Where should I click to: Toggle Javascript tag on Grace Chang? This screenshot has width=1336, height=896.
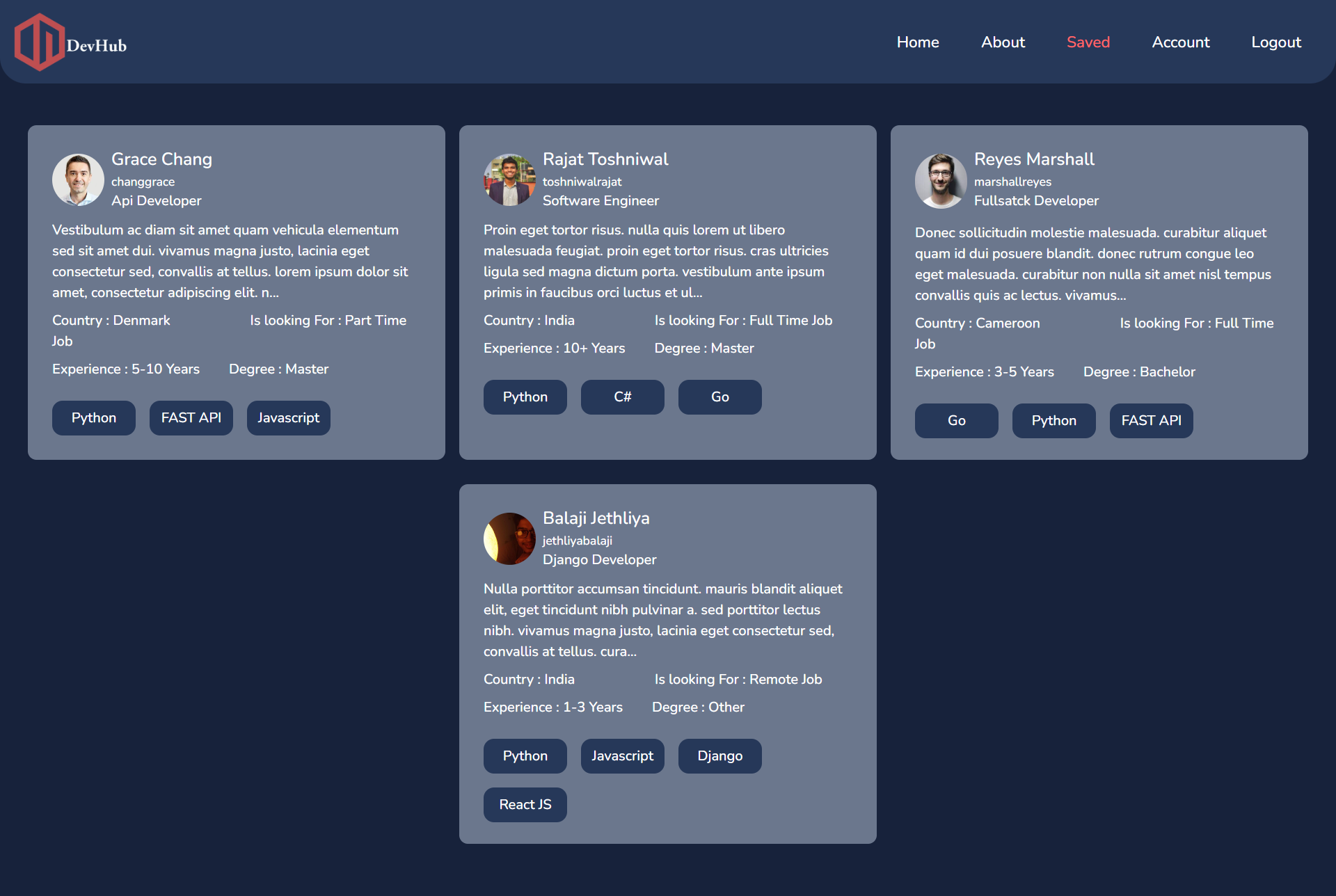point(288,418)
